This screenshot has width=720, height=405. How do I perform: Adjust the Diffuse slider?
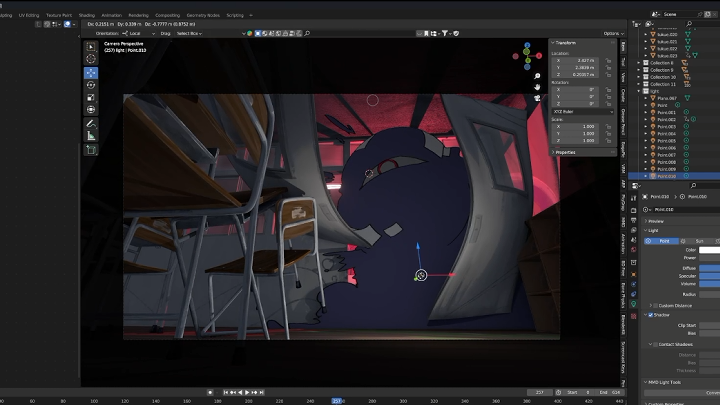point(709,268)
